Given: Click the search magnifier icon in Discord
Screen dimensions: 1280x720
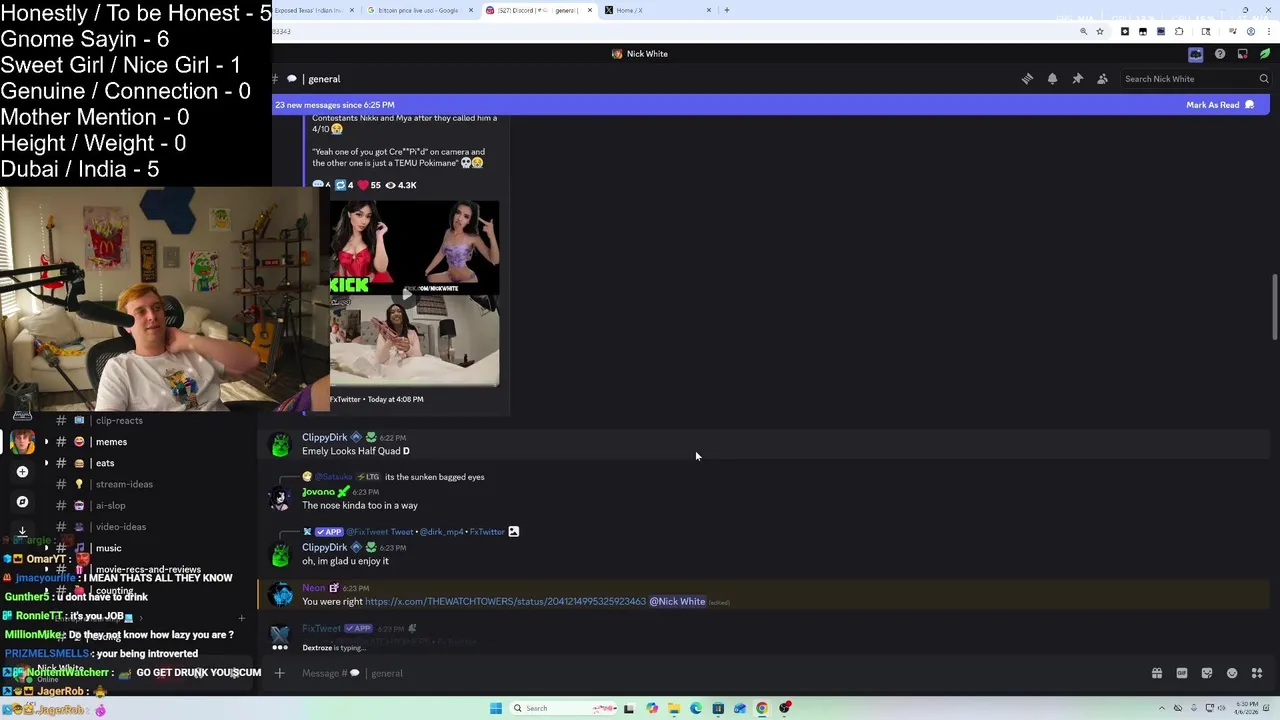Looking at the screenshot, I should 1264,79.
